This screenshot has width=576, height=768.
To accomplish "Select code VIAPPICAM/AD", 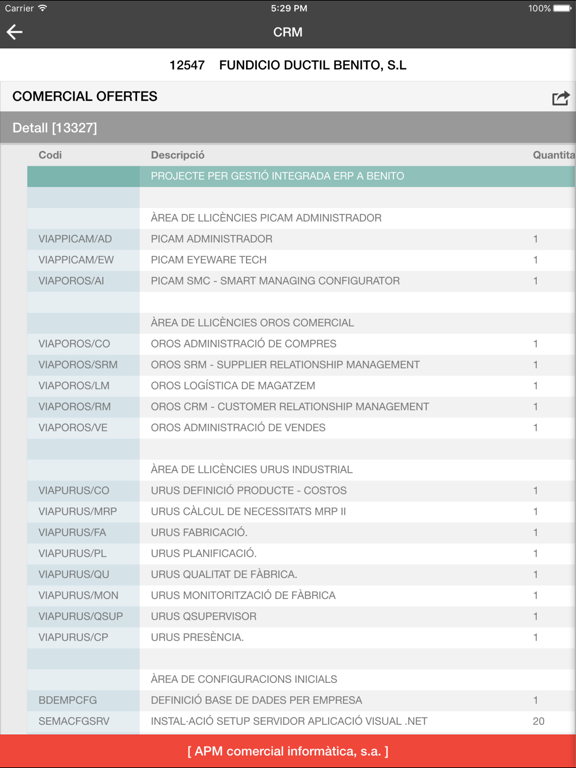I will [x=75, y=239].
